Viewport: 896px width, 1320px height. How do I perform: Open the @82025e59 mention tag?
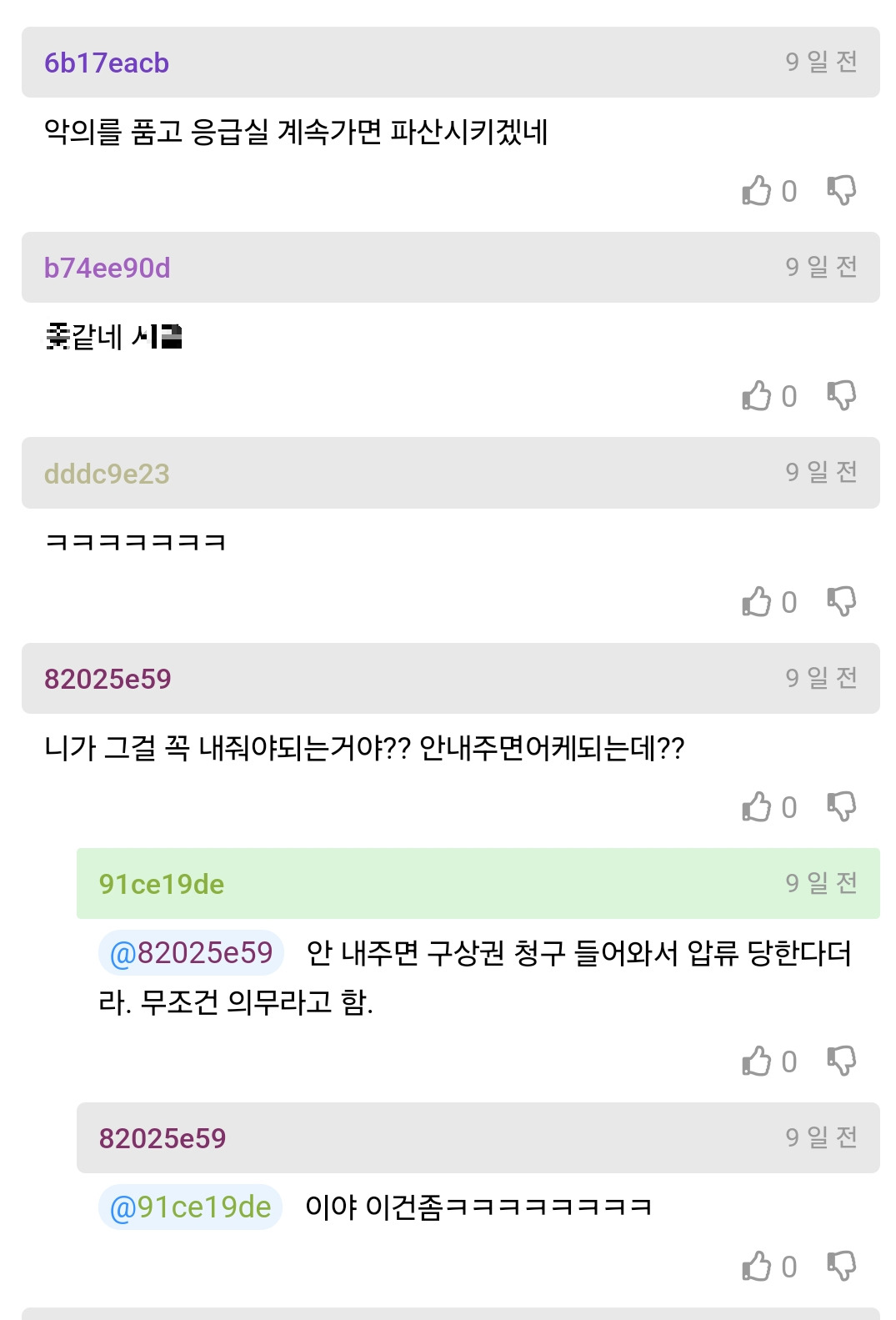tap(192, 952)
